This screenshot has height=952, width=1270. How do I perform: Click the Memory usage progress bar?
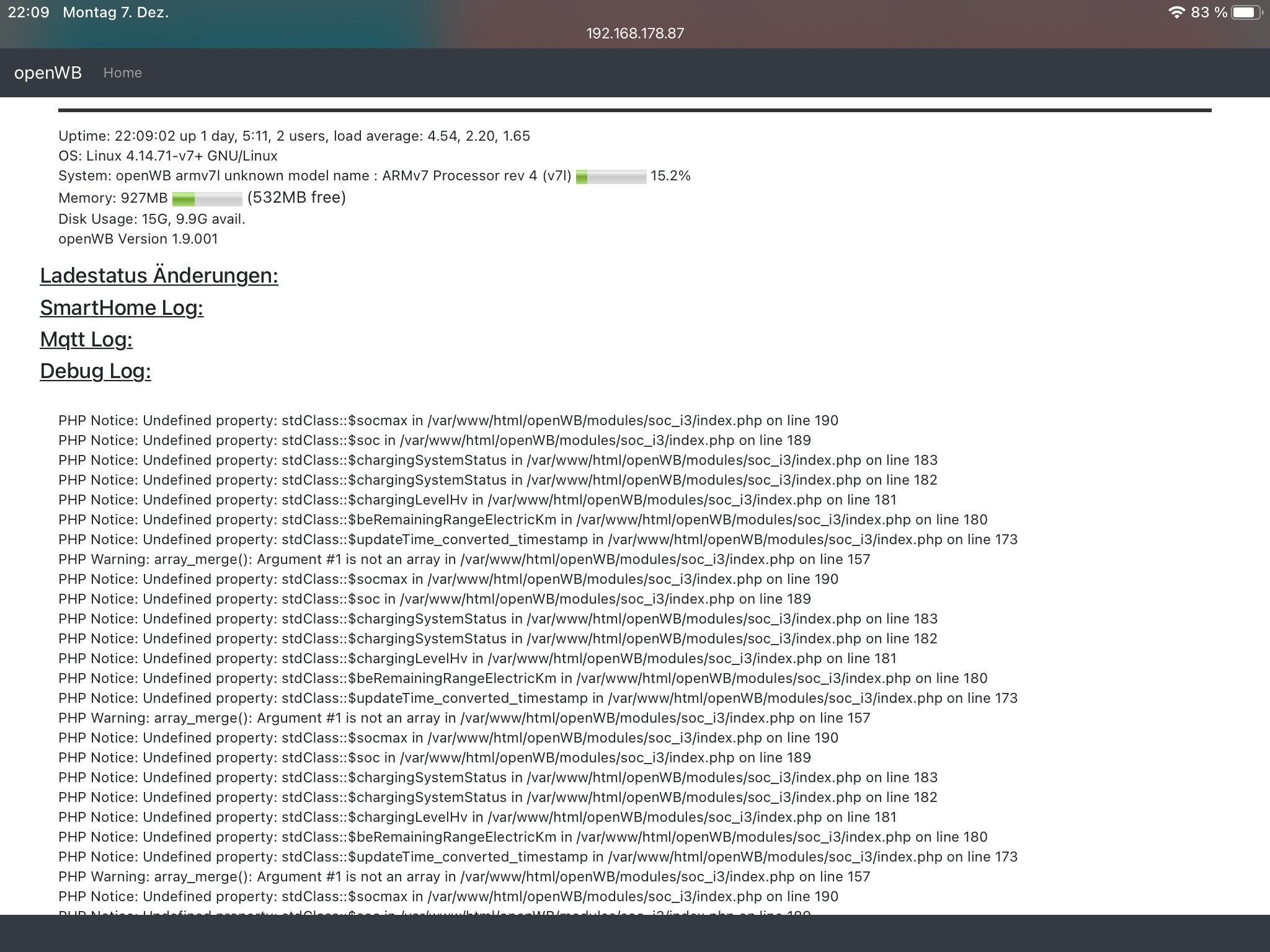207,198
